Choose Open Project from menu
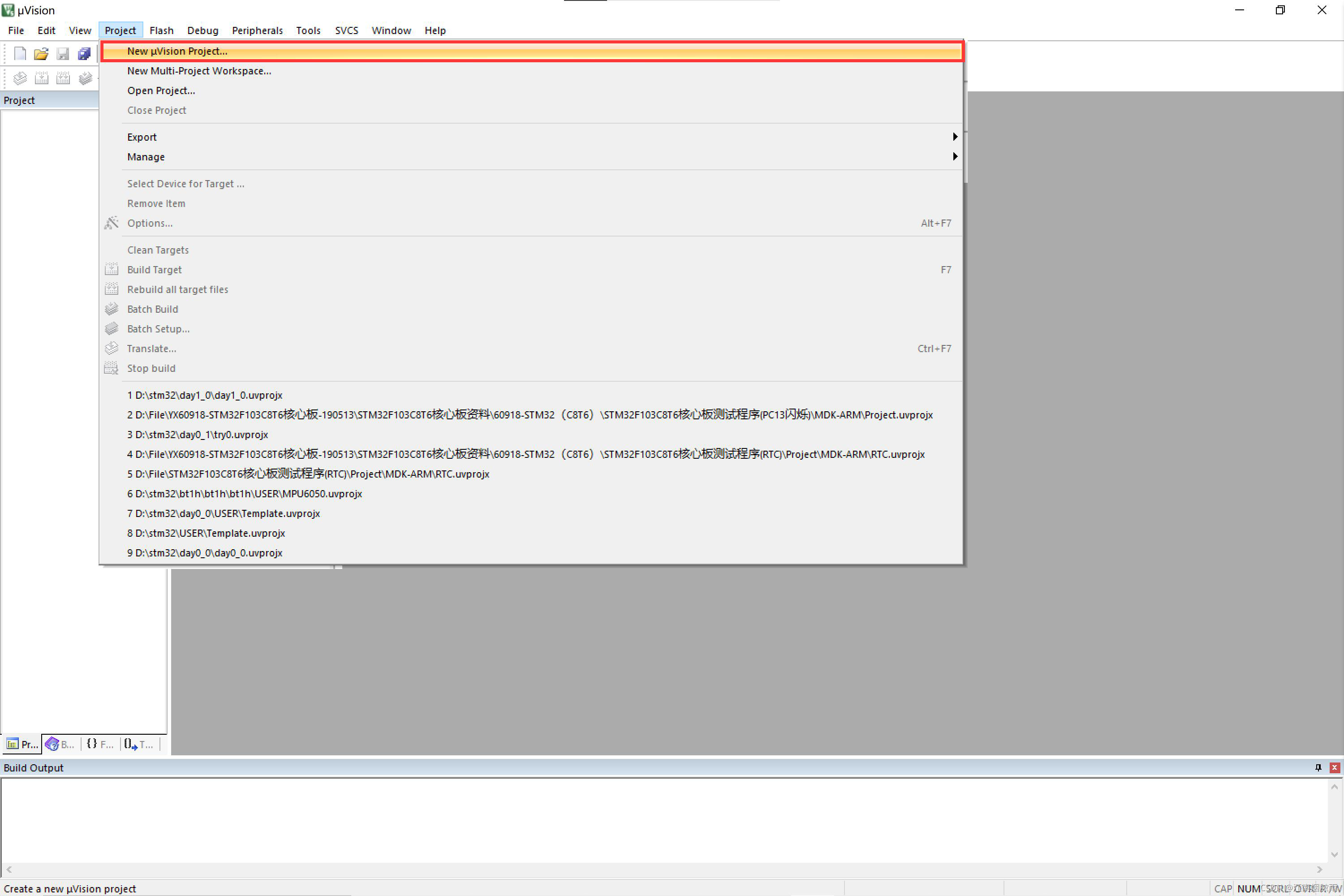Image resolution: width=1344 pixels, height=896 pixels. 160,90
